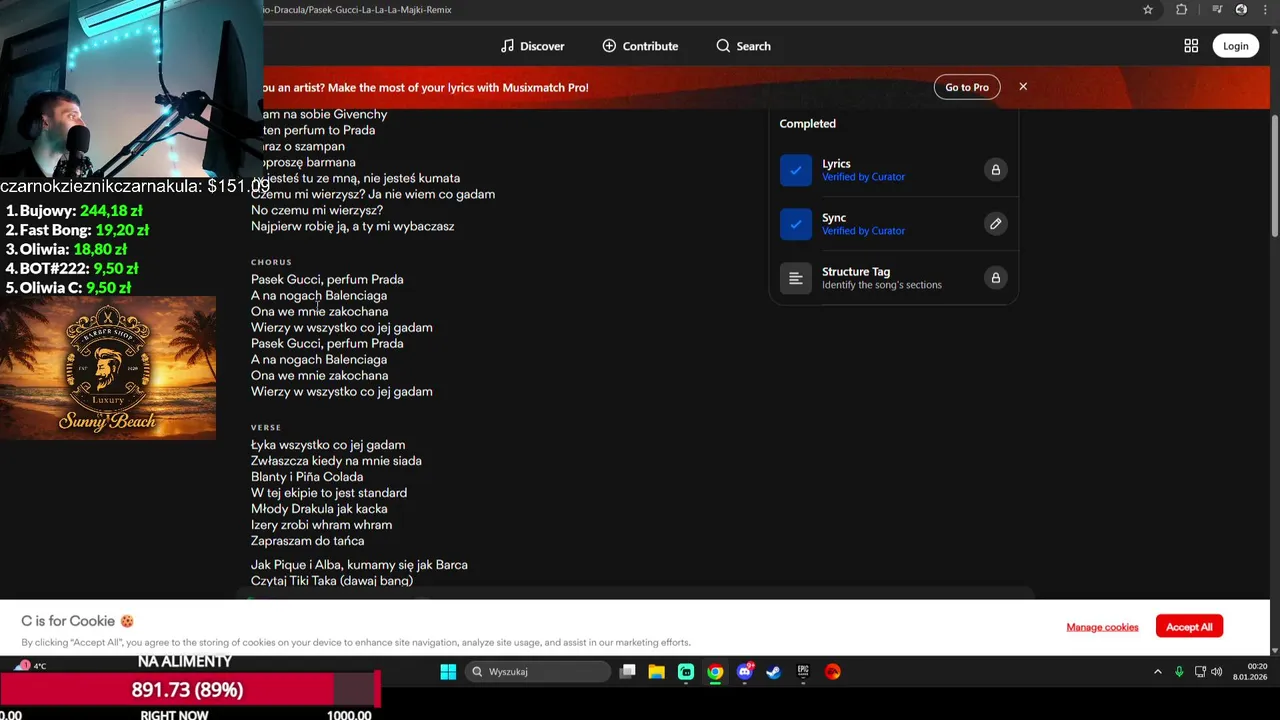Open the EA app from the taskbar
1280x720 pixels.
tap(832, 672)
